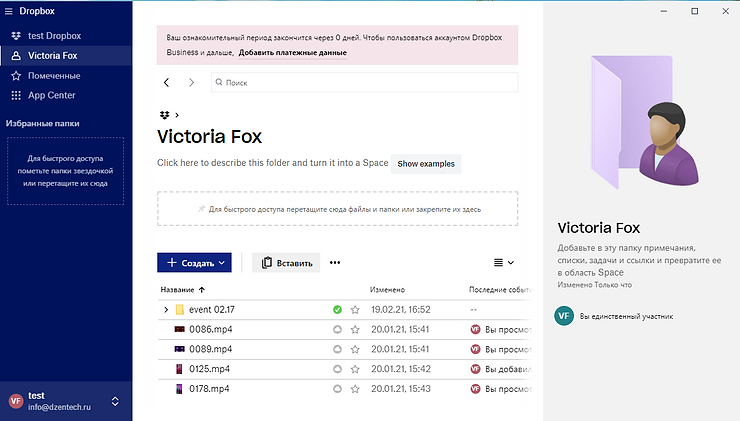Click date 20.01.21, 15:43

[x=401, y=389]
